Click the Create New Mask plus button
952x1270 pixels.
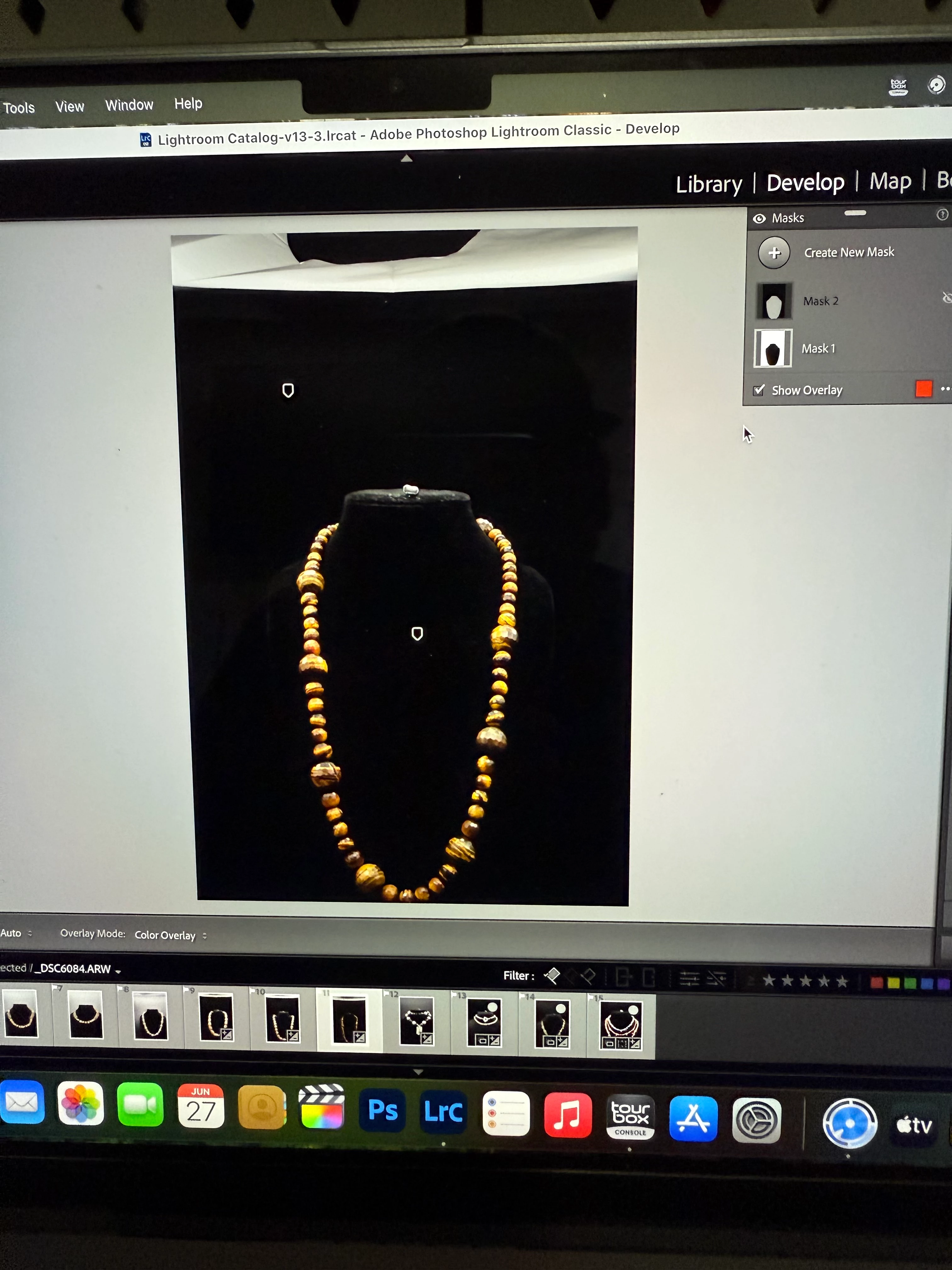[774, 253]
